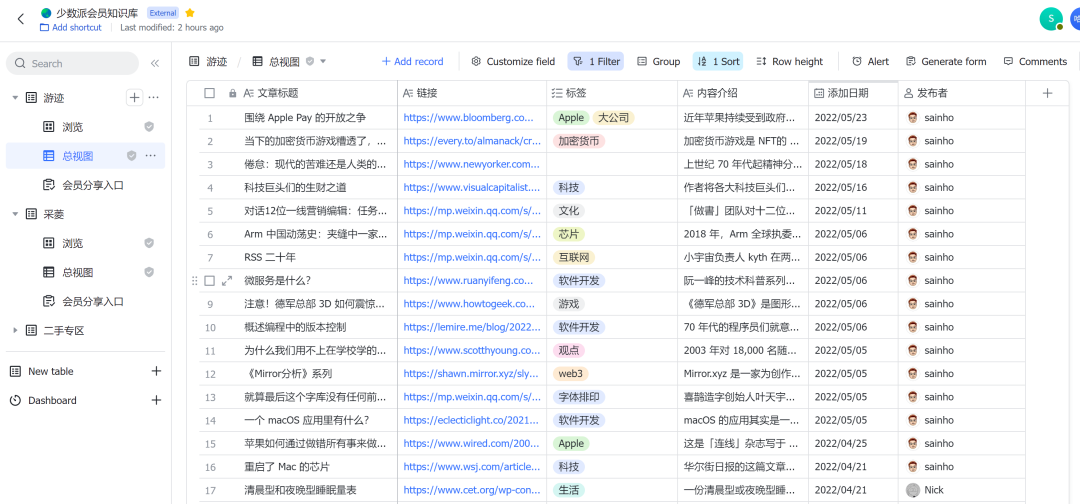Viewport: 1080px width, 504px height.
Task: Select 会员分享入口 under 游迹
Action: click(93, 185)
